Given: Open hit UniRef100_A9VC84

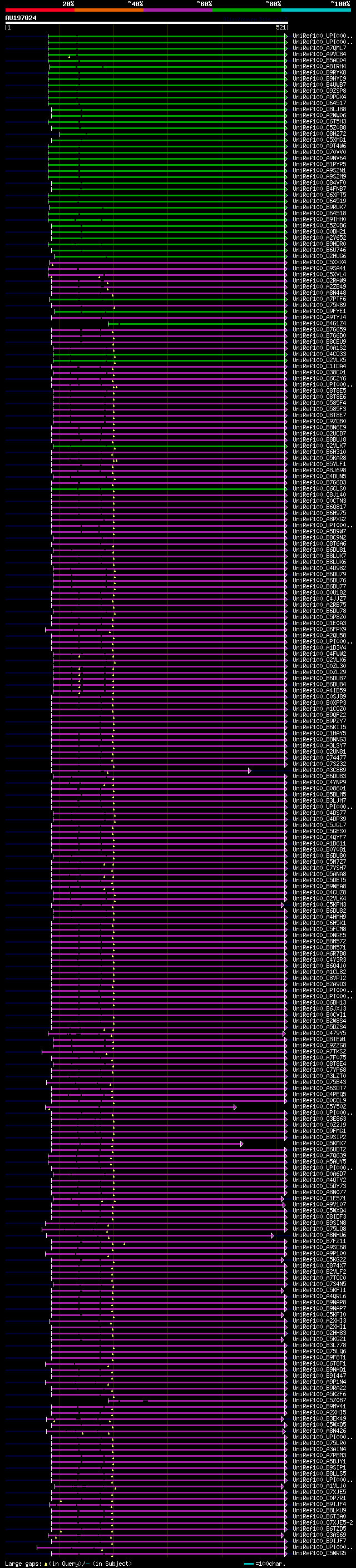Looking at the screenshot, I should coord(319,54).
